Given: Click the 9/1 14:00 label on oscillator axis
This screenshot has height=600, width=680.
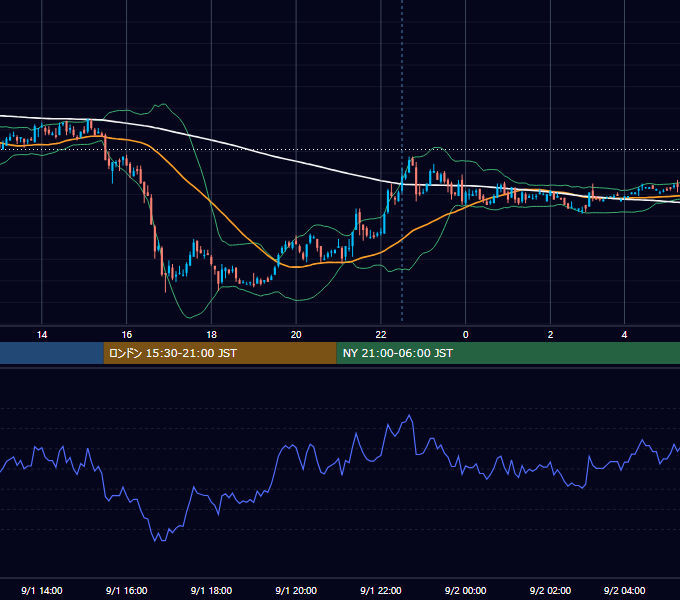Looking at the screenshot, I should coord(42,590).
